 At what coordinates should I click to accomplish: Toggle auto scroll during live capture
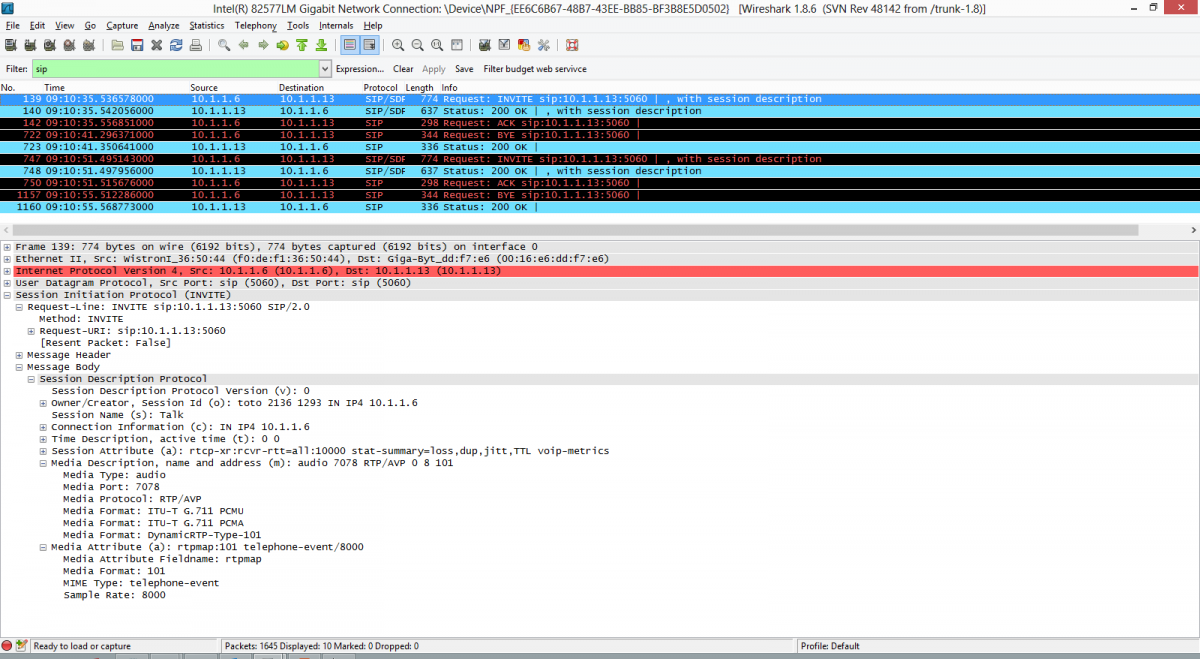click(369, 45)
